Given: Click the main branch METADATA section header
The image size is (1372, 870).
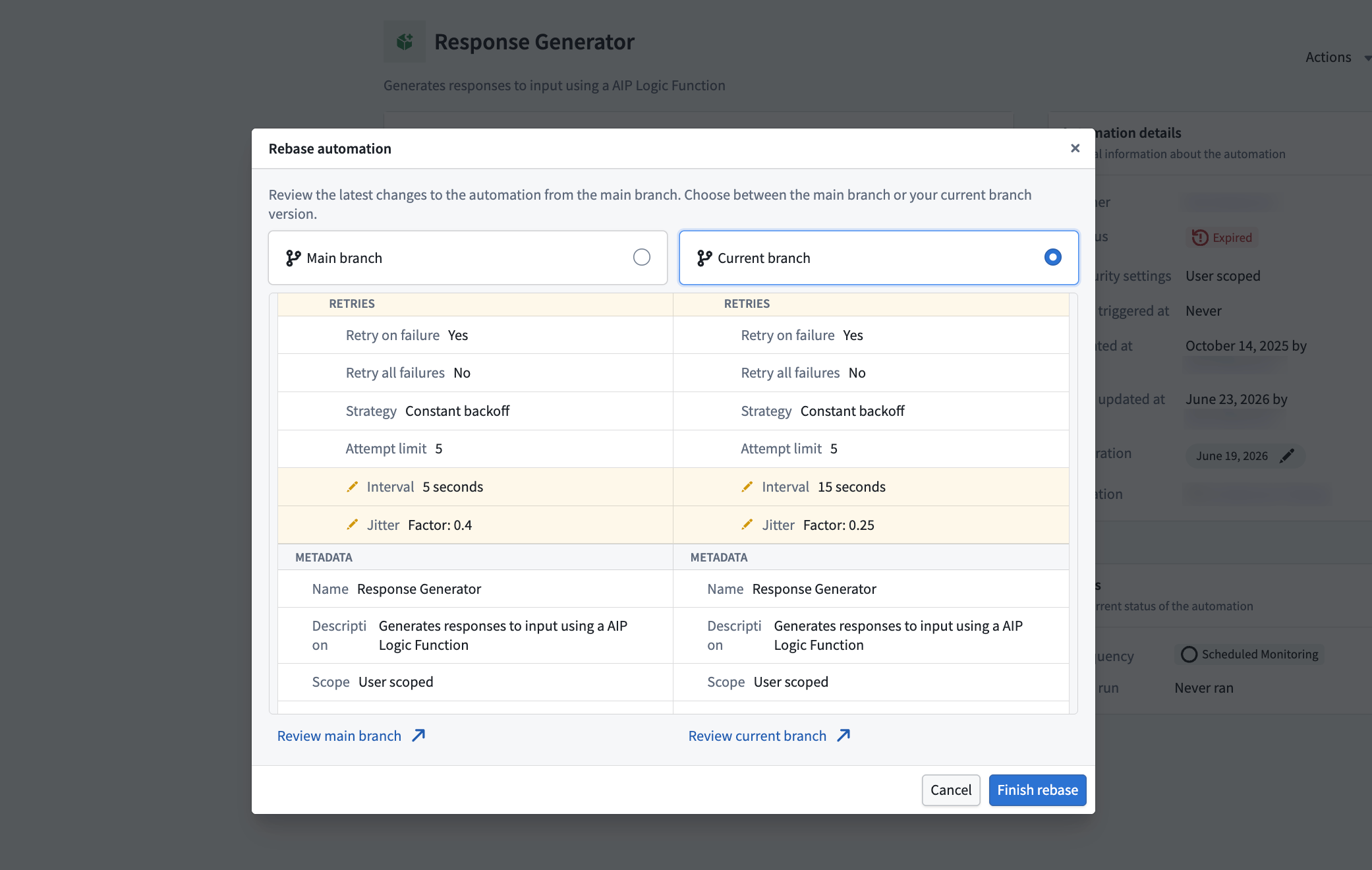Looking at the screenshot, I should 475,558.
